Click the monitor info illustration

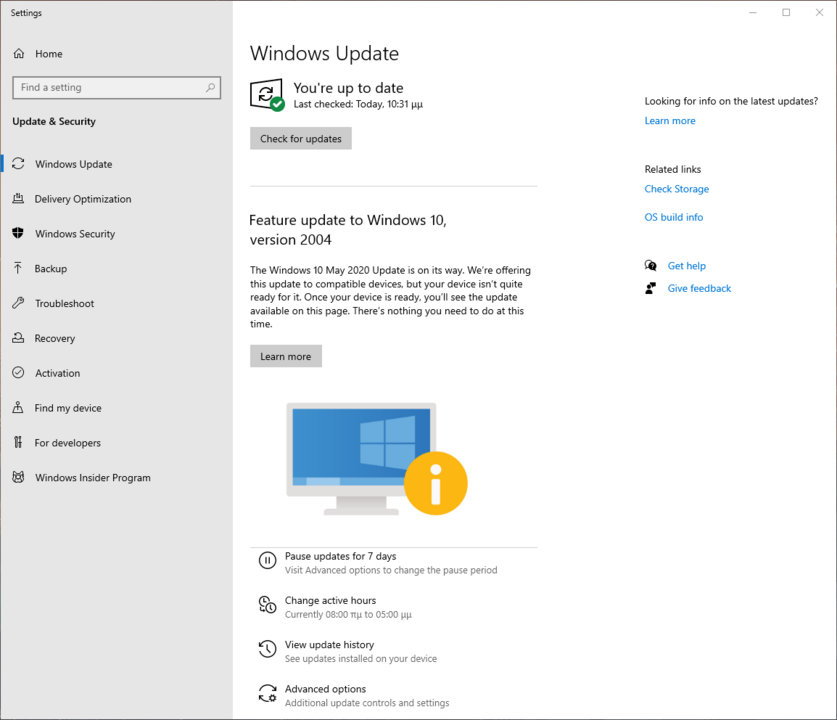(x=376, y=459)
